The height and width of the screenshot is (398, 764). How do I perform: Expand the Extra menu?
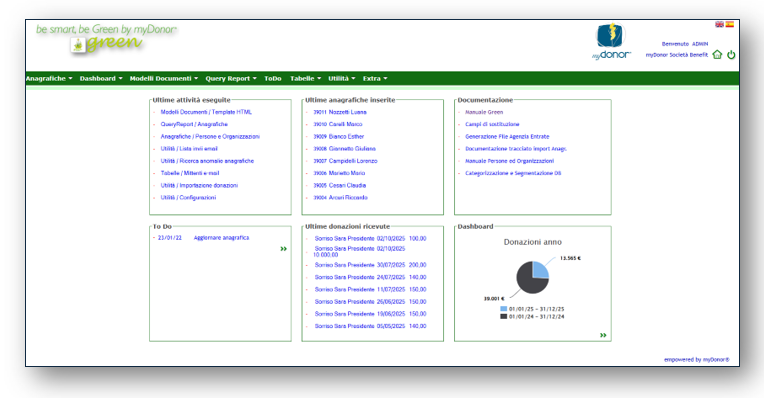click(375, 78)
